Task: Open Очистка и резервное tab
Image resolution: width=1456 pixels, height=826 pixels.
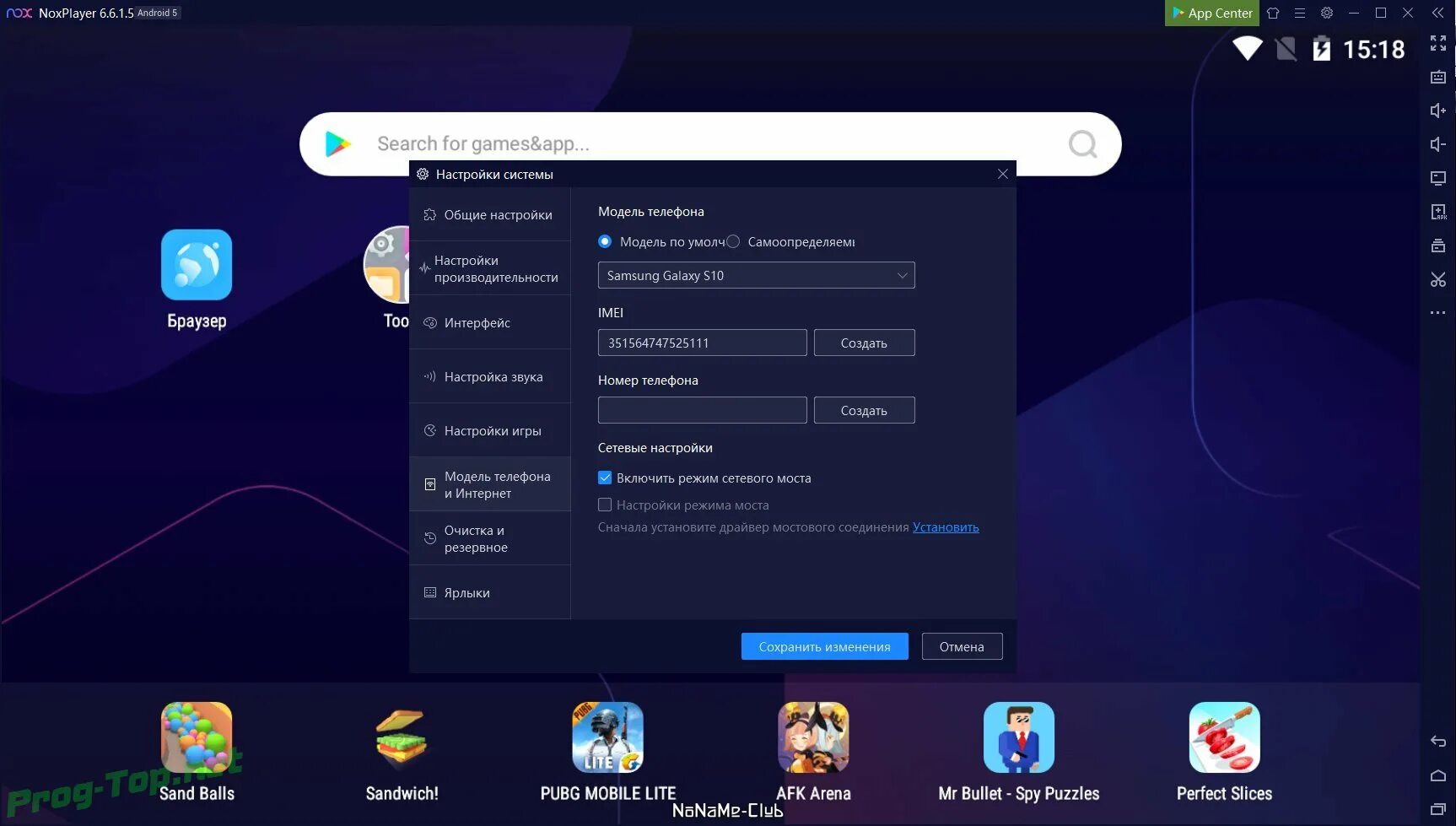Action: point(490,539)
